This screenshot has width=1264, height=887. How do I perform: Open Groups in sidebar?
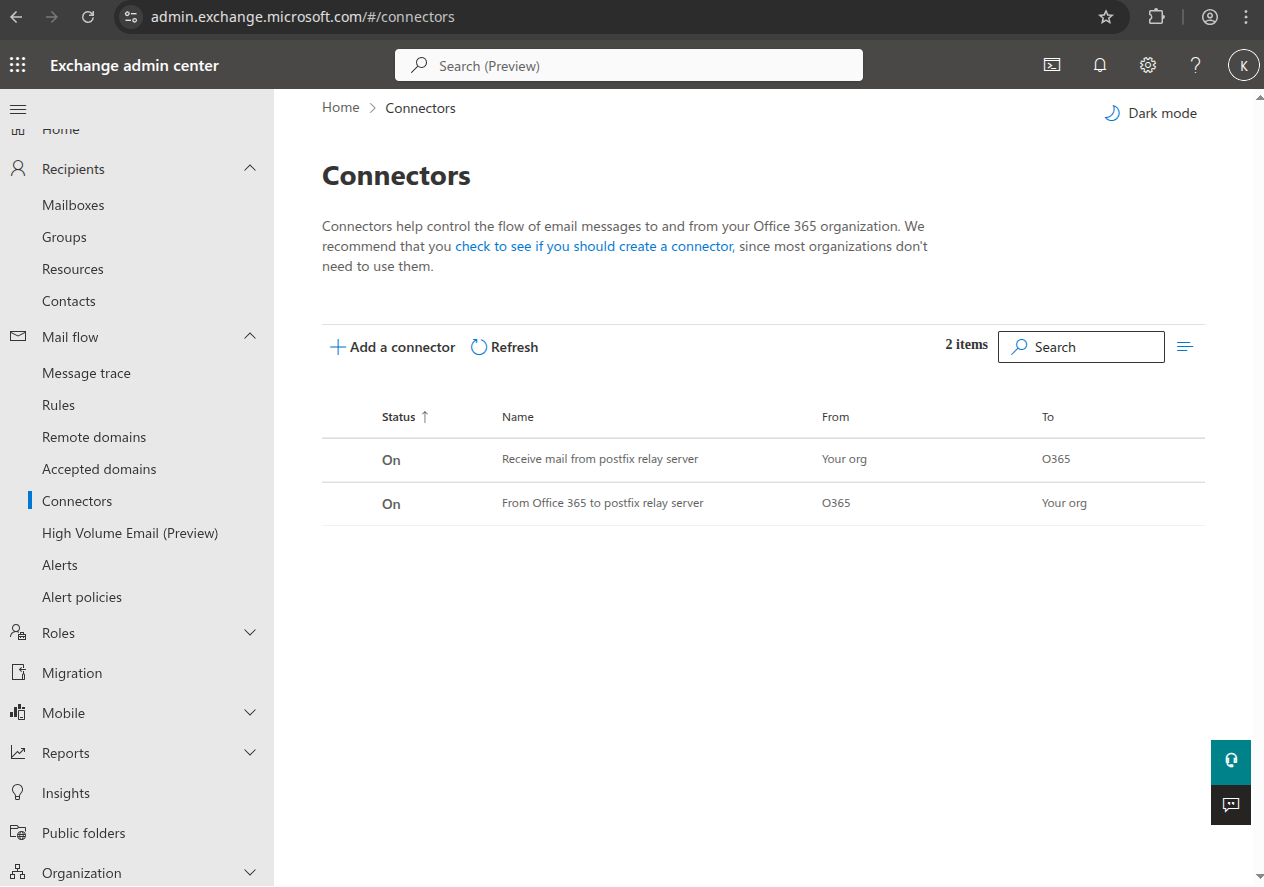pos(64,237)
